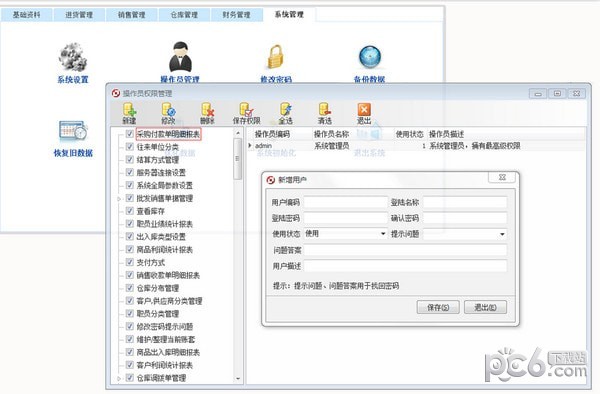Minimize the 操作员权限管理 window
Screen dimensions: 600x394
(x=538, y=93)
